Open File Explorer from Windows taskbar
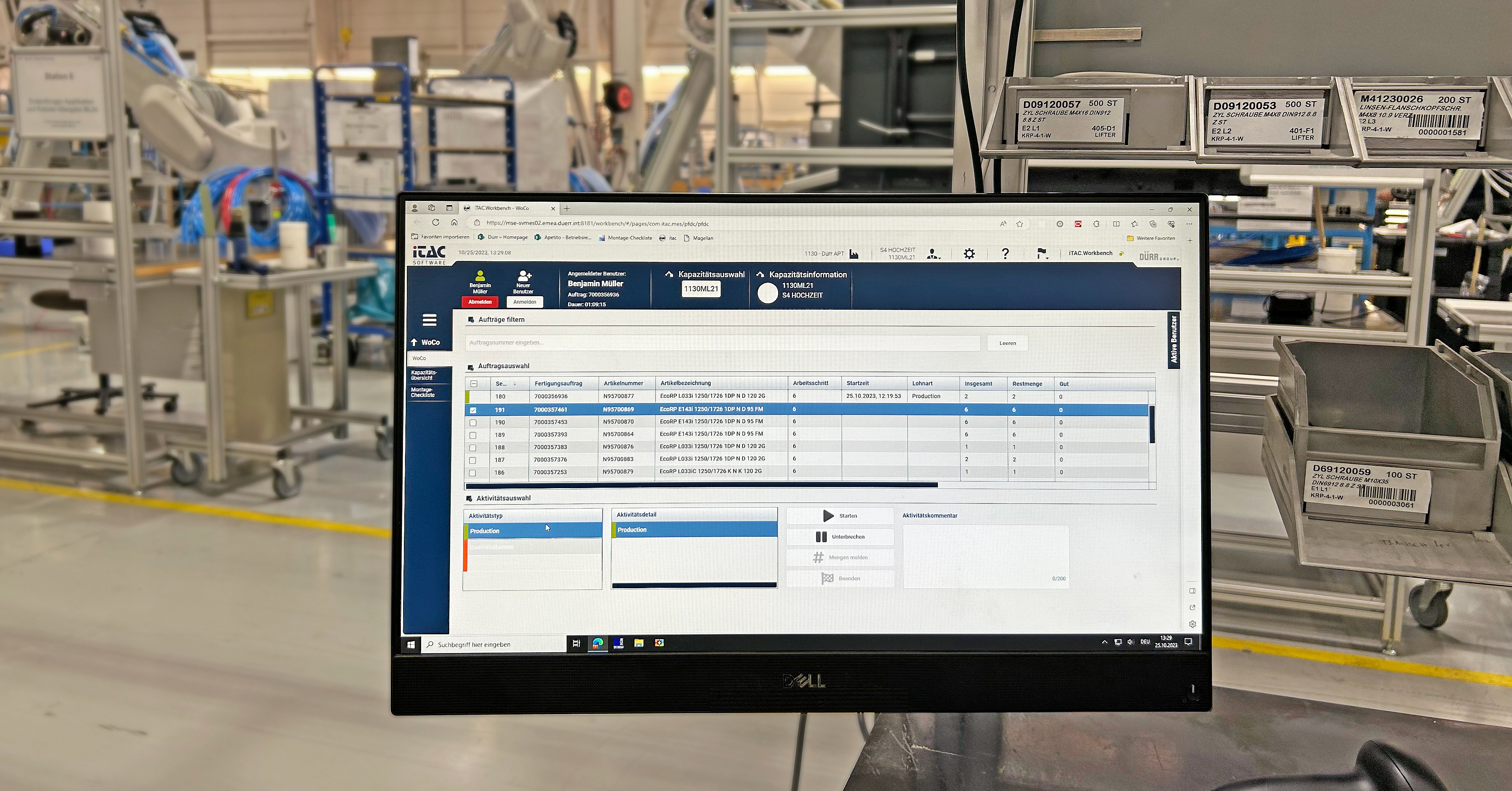Viewport: 1512px width, 791px height. [x=639, y=643]
